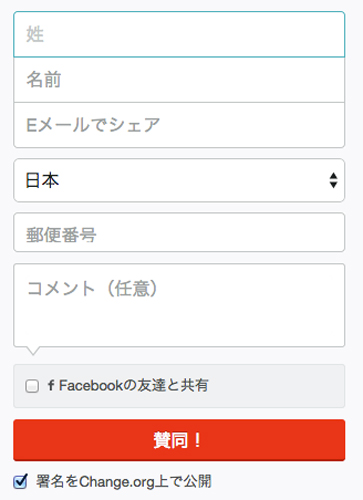Click the 日本 selected value text
This screenshot has width=363, height=500.
click(x=42, y=180)
